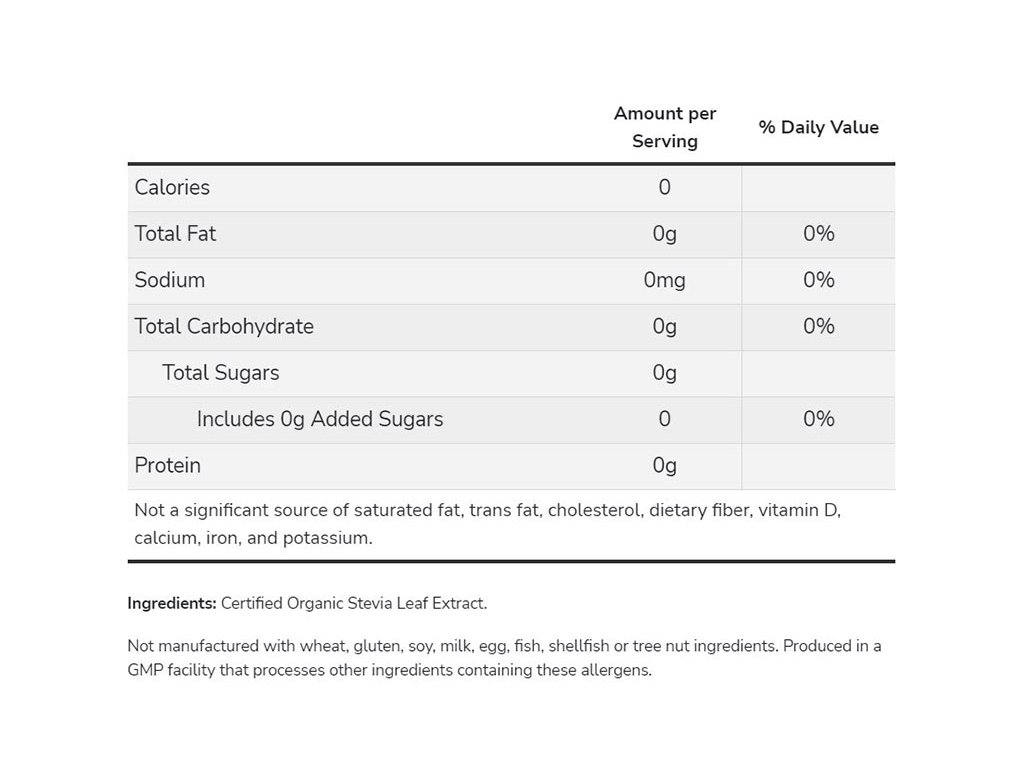Viewport: 1024px width, 768px height.
Task: Click the "Amount per Serving" column header
Action: tap(665, 128)
